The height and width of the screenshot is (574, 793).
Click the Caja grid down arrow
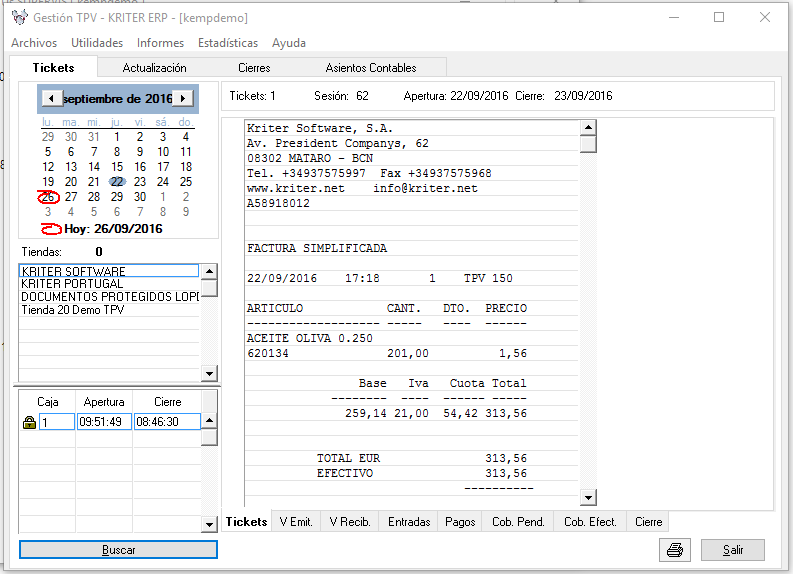(x=209, y=524)
